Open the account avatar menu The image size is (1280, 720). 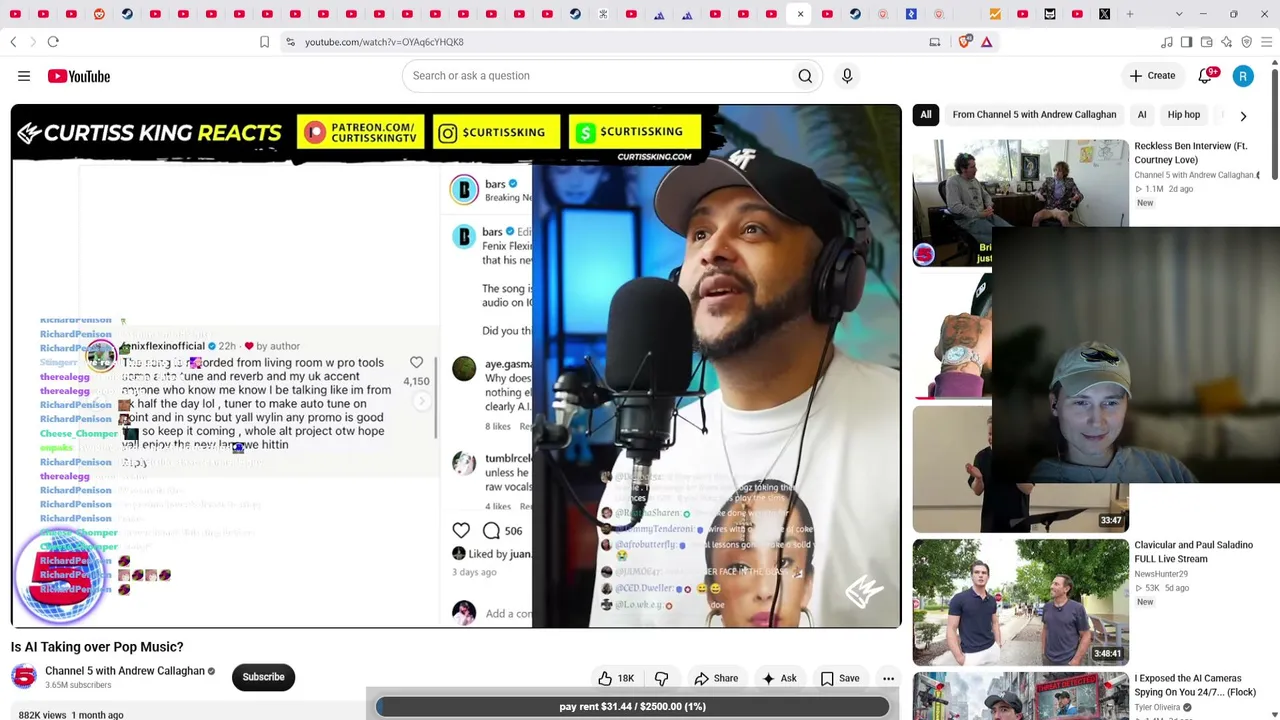pos(1243,76)
